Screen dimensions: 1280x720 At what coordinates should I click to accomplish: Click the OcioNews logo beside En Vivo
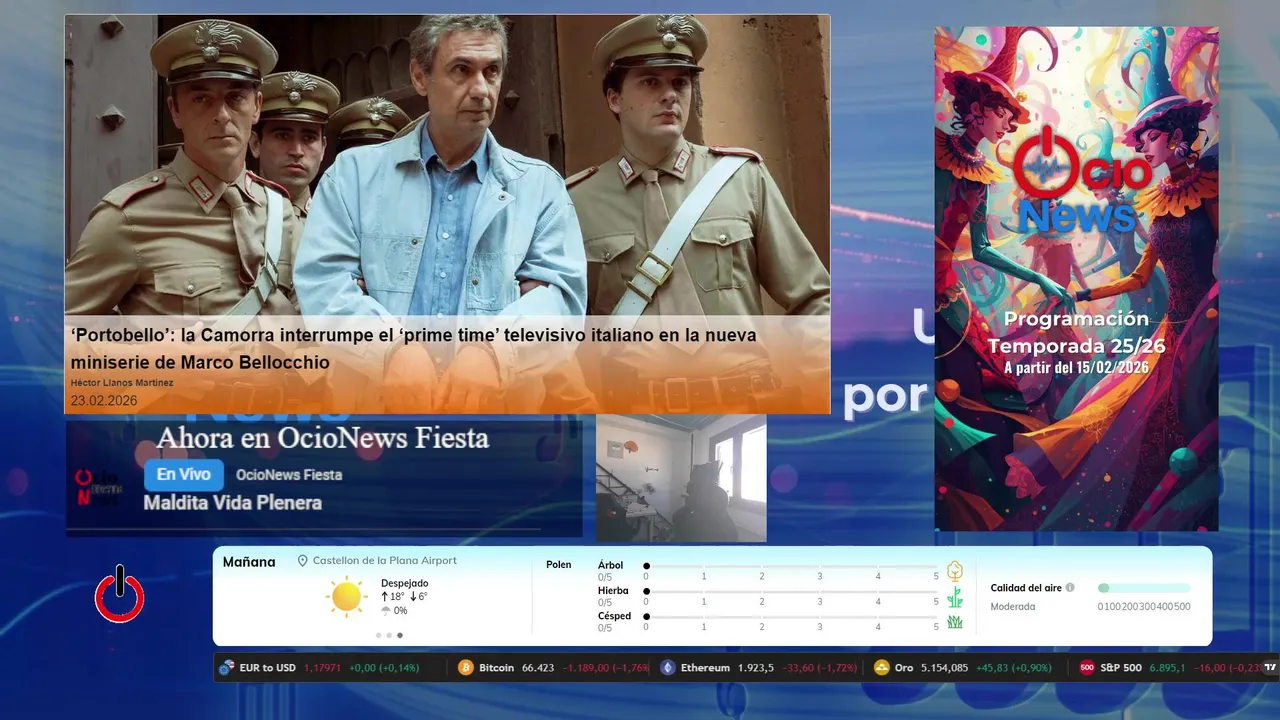100,487
